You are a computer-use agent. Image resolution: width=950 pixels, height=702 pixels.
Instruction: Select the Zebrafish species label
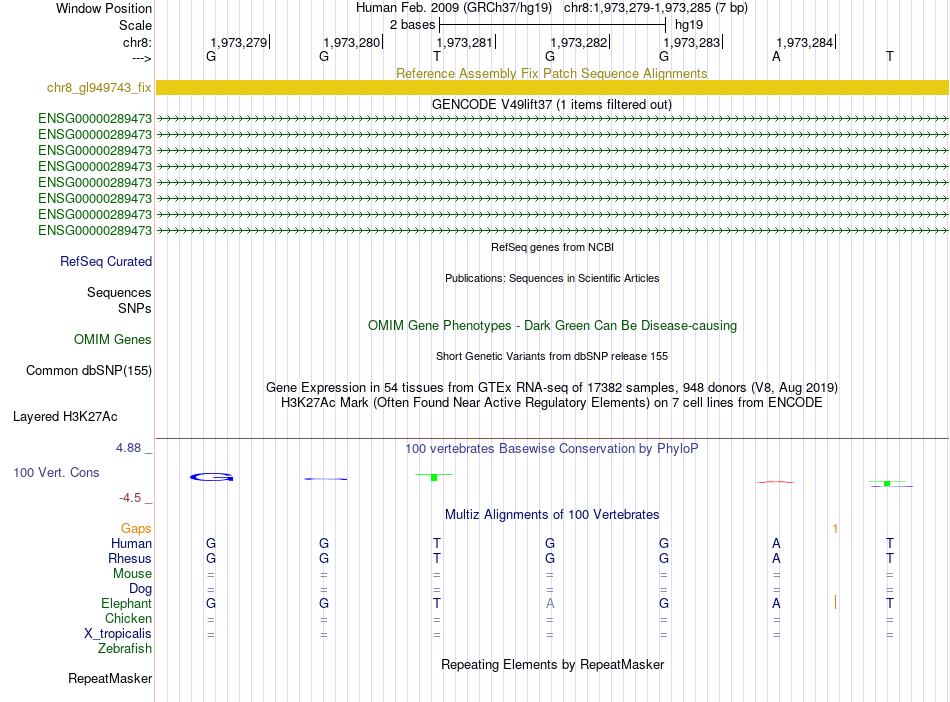125,648
